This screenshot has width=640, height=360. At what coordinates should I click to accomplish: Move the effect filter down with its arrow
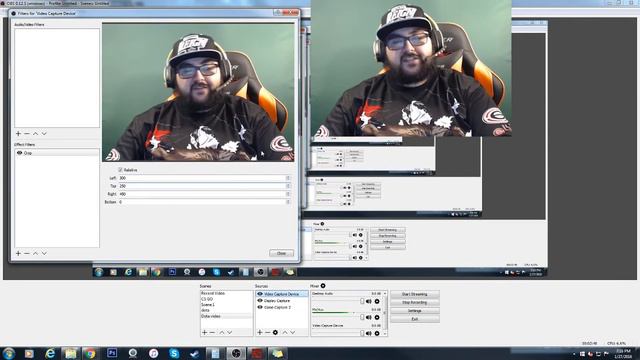pos(44,253)
